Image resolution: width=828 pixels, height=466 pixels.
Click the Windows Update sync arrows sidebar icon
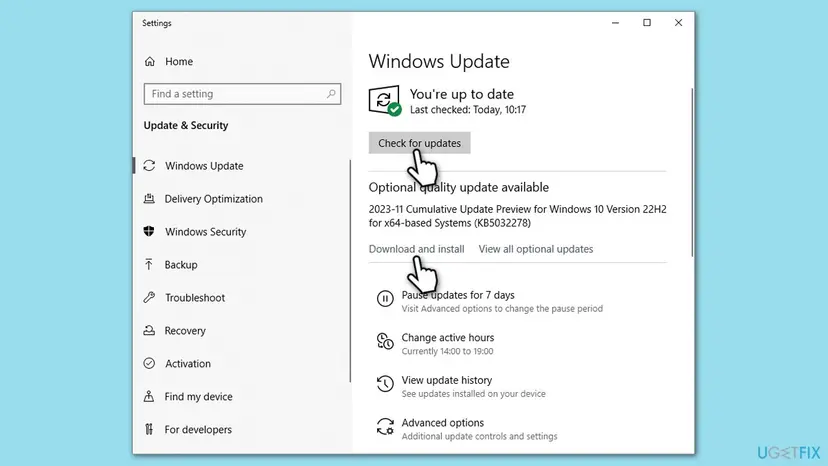pos(149,165)
